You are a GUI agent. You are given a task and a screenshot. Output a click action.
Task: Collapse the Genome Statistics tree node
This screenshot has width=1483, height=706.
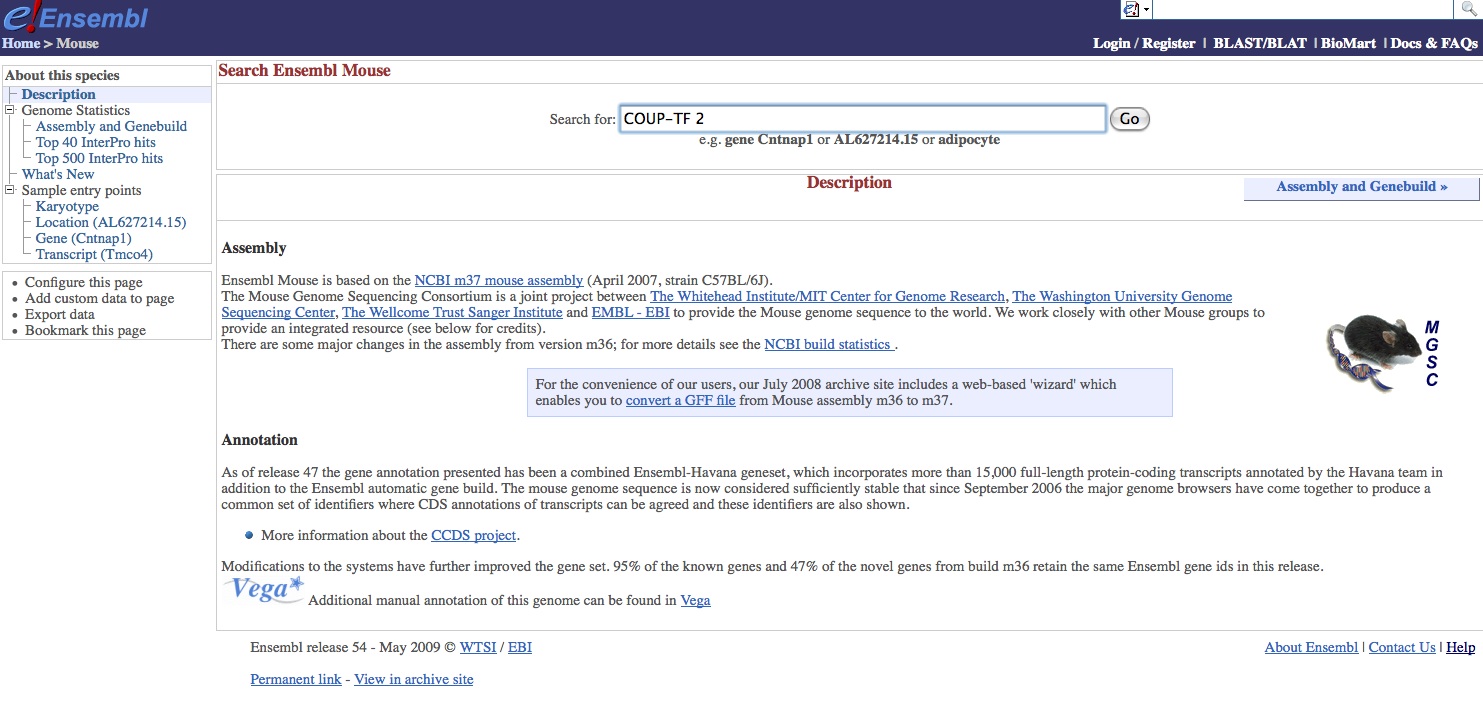(x=10, y=111)
